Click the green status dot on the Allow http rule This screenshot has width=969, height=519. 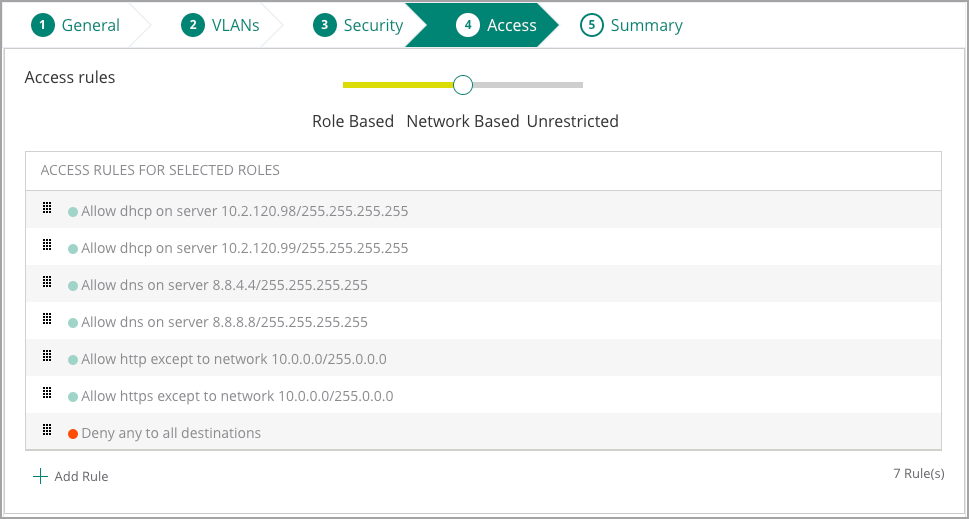[x=73, y=360]
